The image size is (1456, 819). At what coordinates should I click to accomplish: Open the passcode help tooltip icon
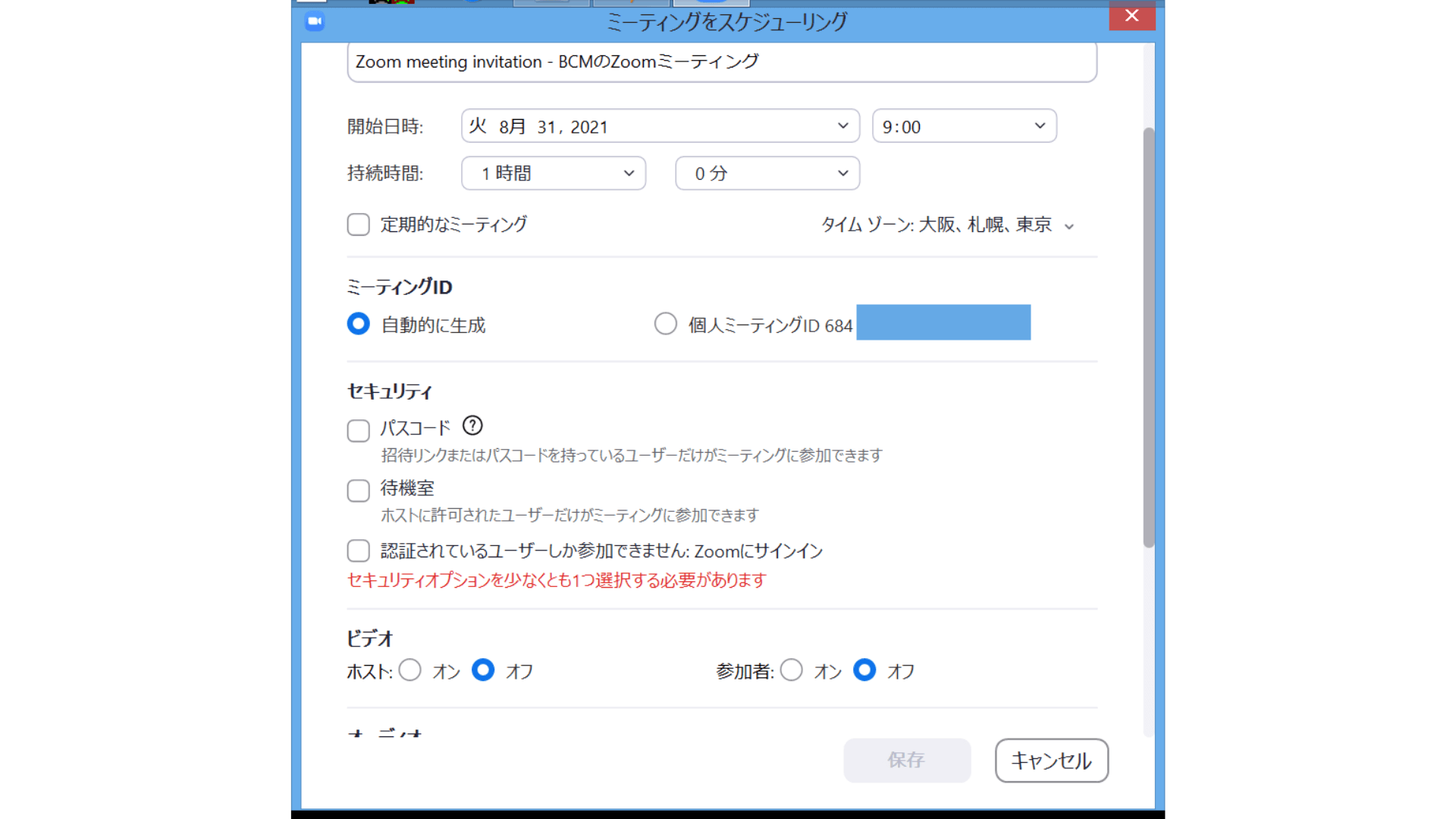coord(472,426)
